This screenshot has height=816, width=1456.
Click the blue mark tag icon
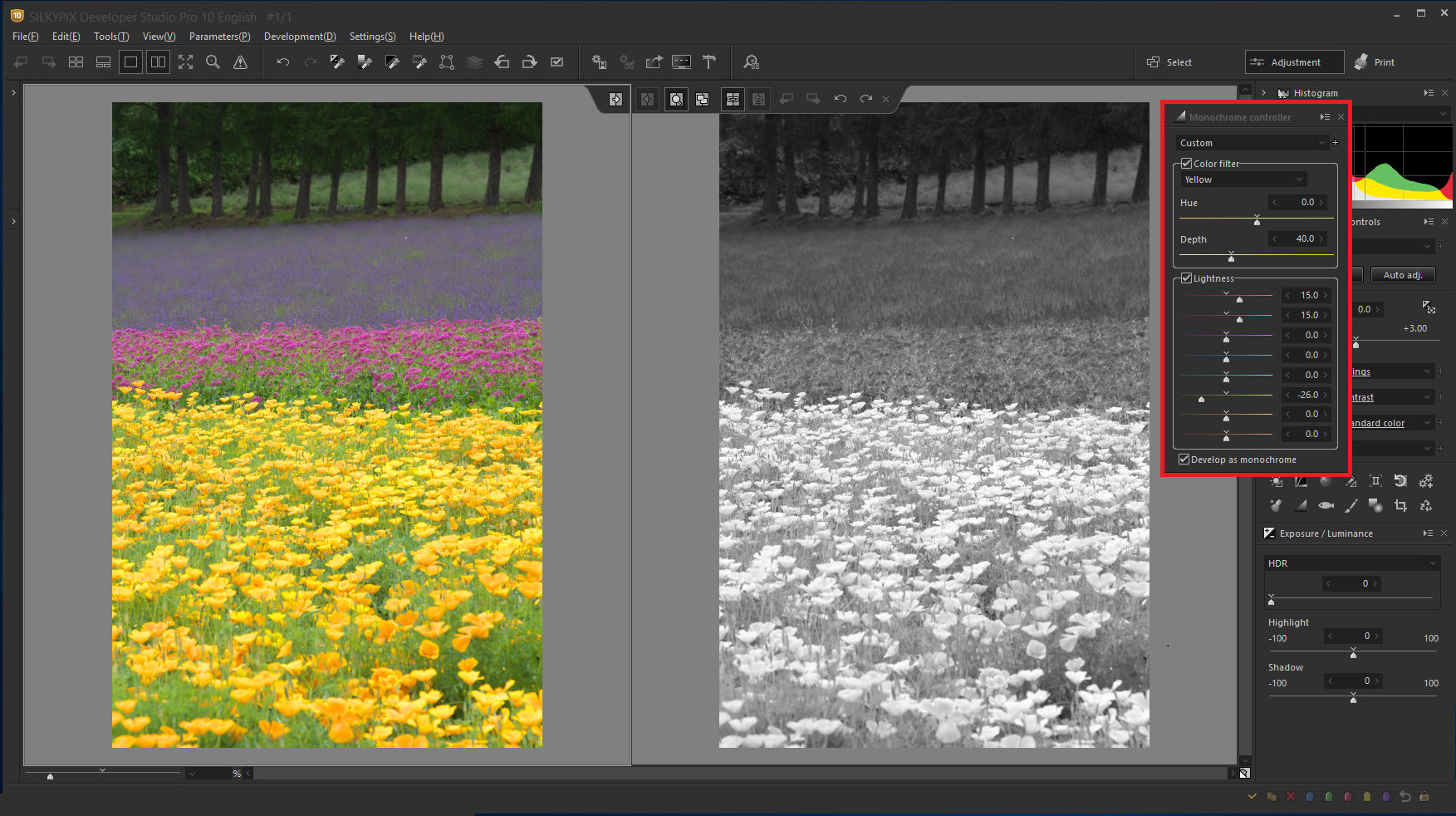coord(1310,796)
